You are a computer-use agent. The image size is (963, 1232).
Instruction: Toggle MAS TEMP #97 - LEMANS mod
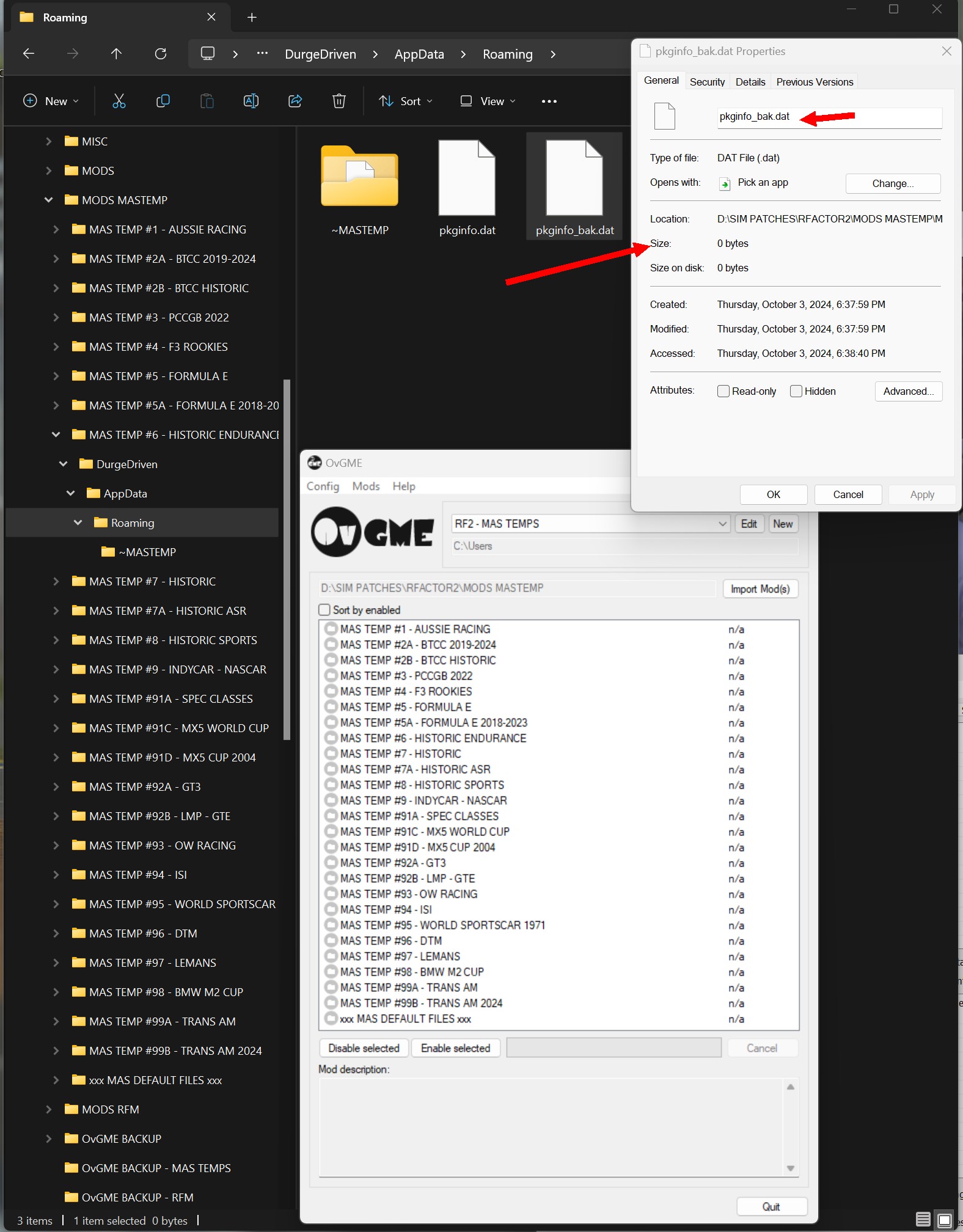[331, 956]
